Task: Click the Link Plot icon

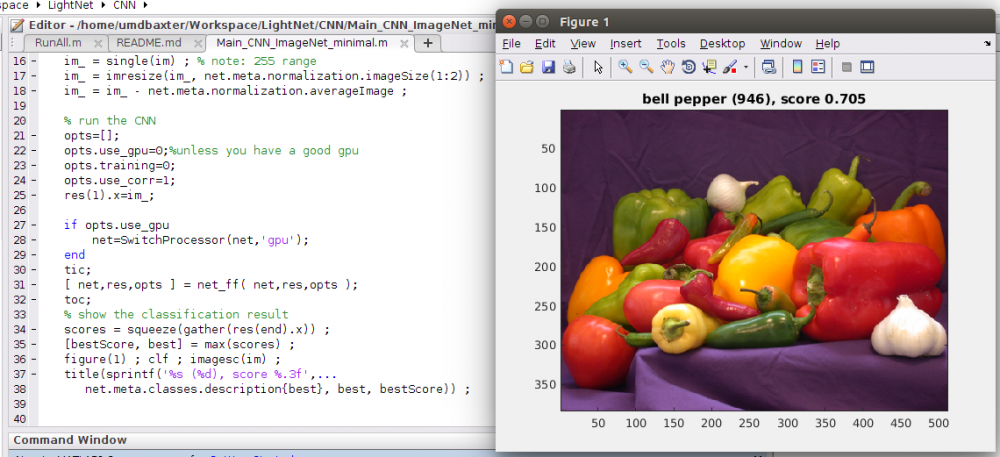Action: 768,67
